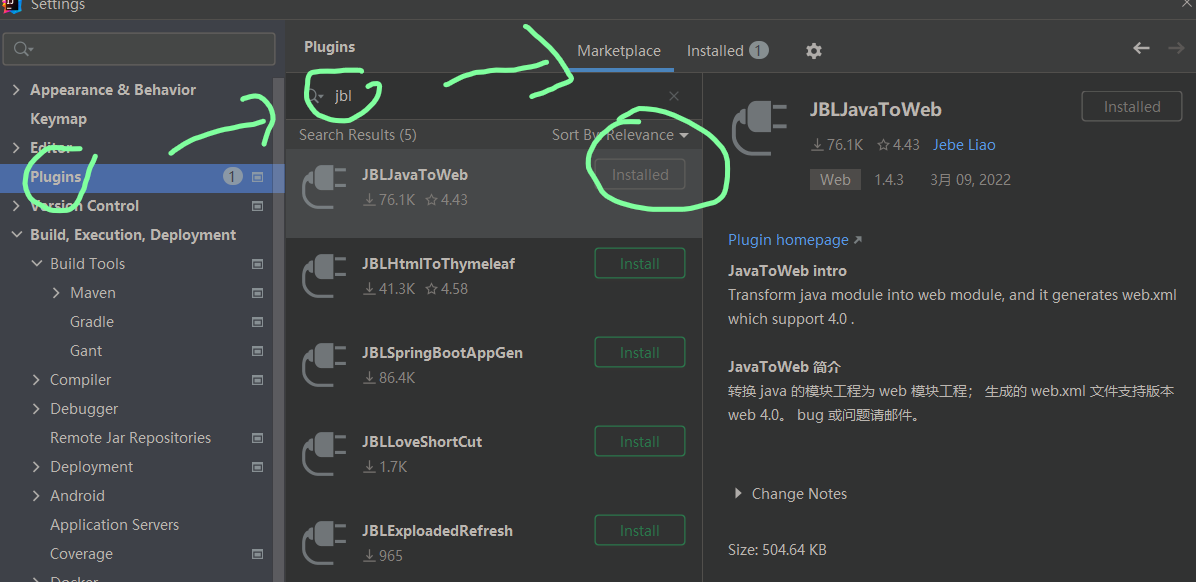Focus the plugin search field with jbl
The height and width of the screenshot is (582, 1196).
coord(492,96)
